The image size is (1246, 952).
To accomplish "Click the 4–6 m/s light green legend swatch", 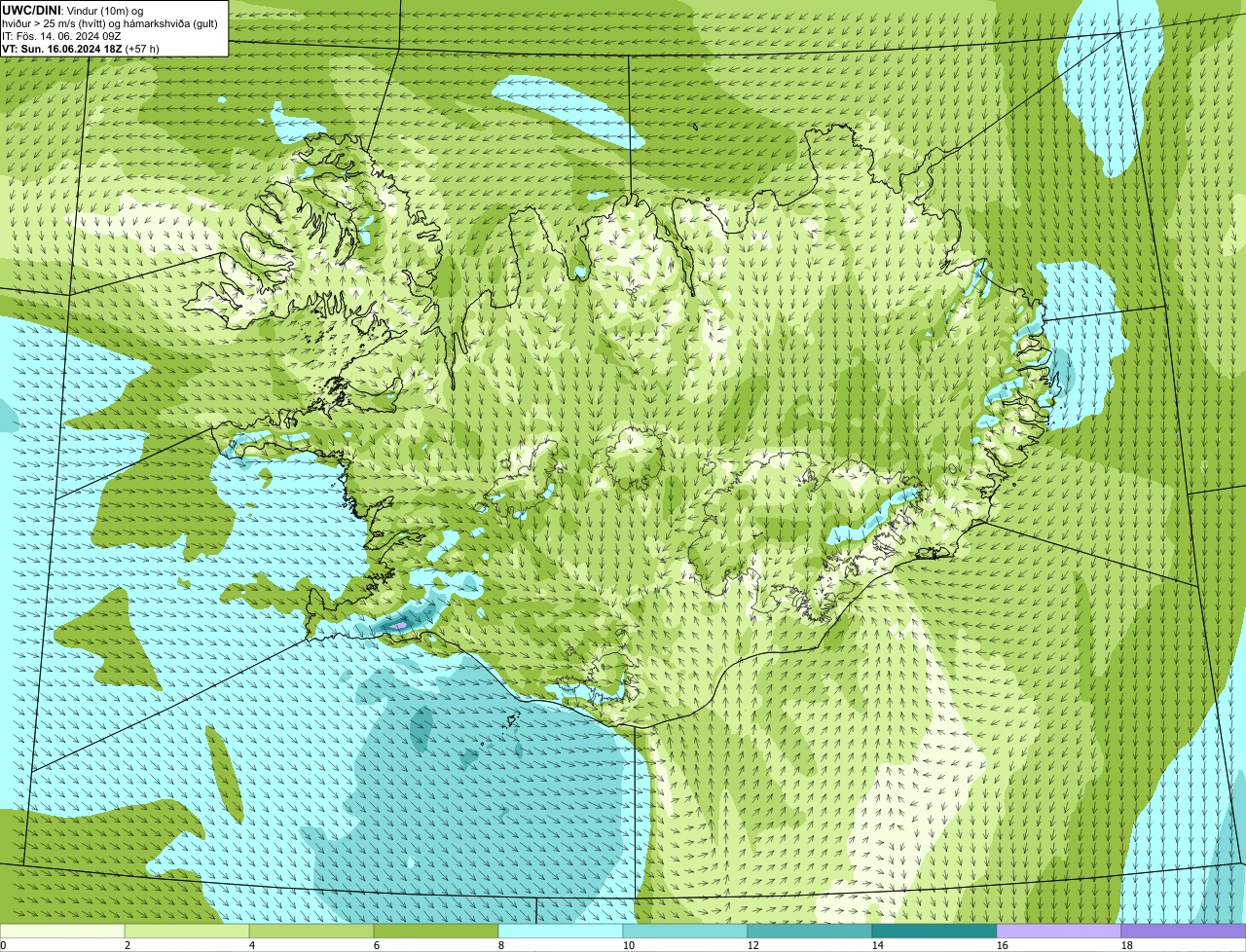I will [311, 931].
